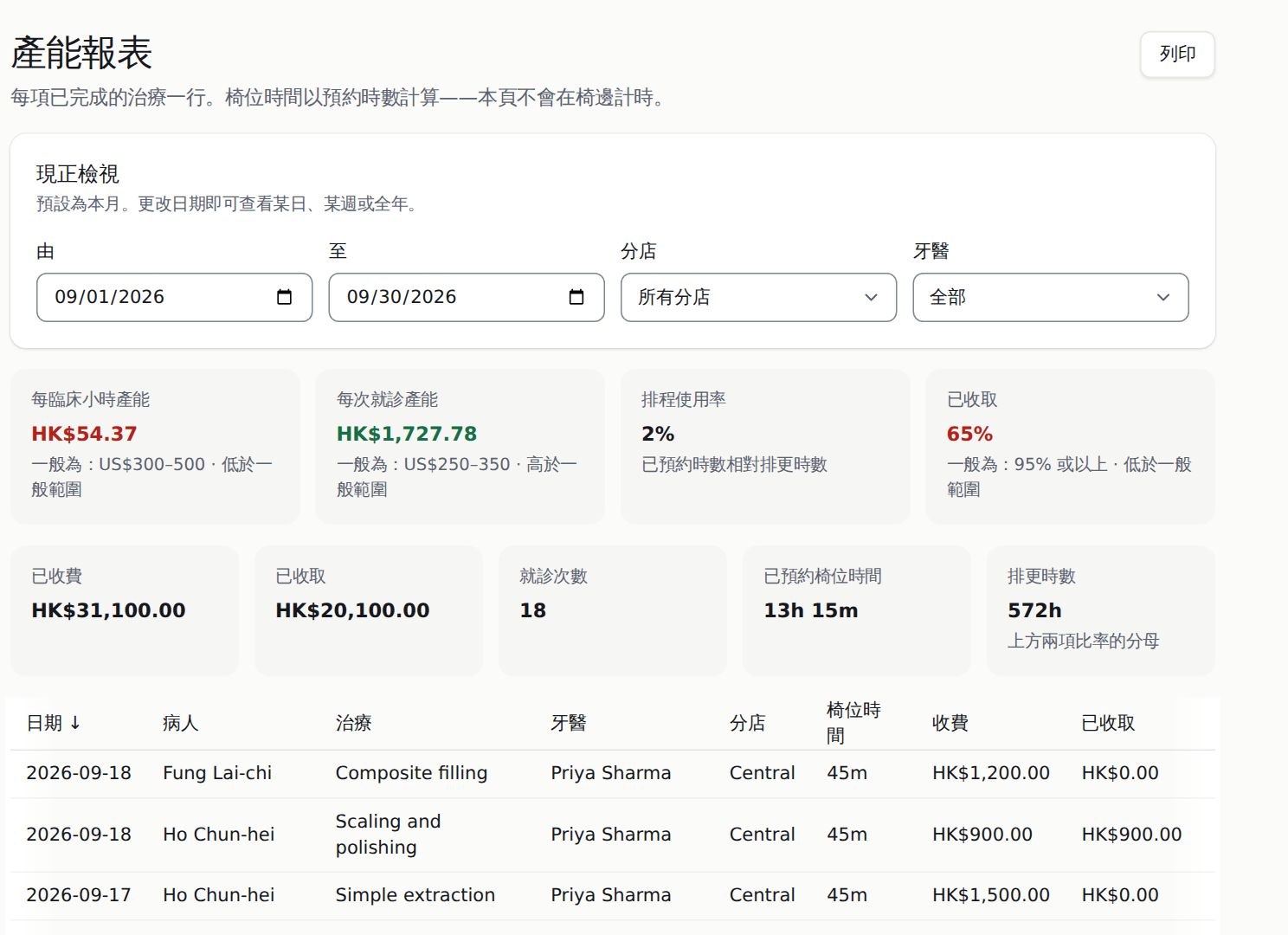Expand the 分店 dropdown showing 所有分店
1288x935 pixels.
(758, 297)
